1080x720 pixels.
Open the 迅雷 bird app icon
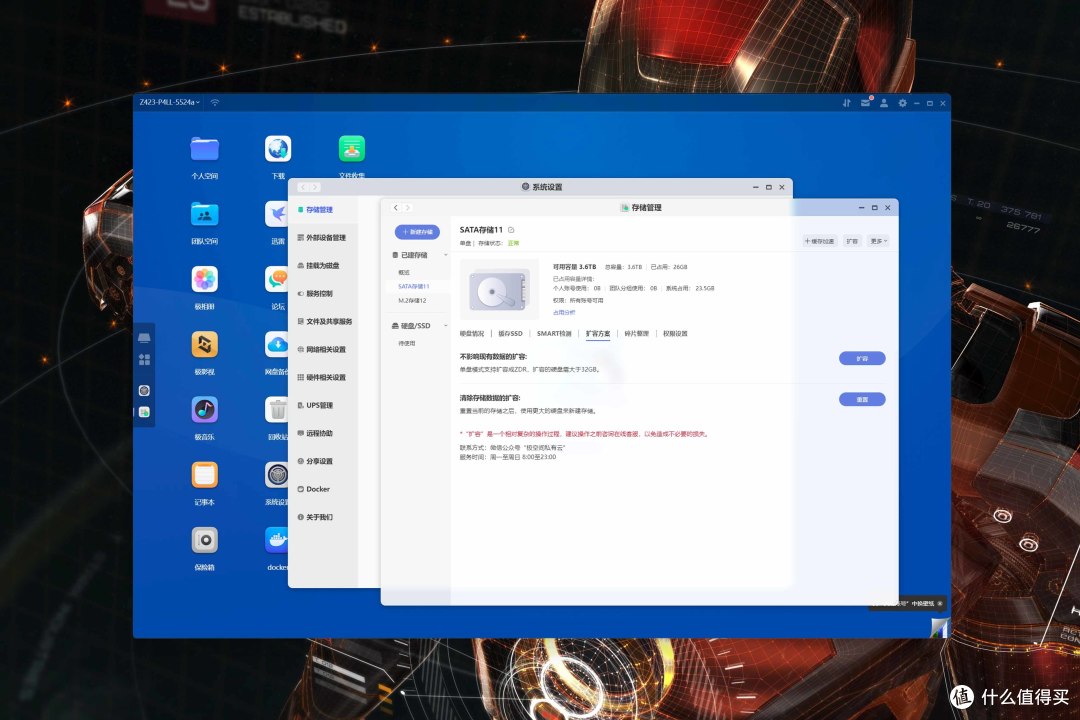point(277,214)
